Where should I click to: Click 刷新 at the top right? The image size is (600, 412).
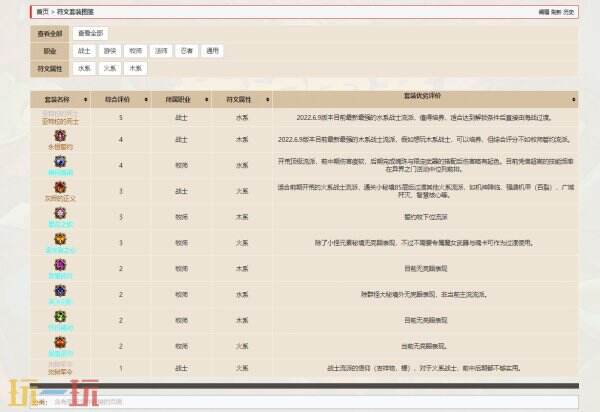556,12
